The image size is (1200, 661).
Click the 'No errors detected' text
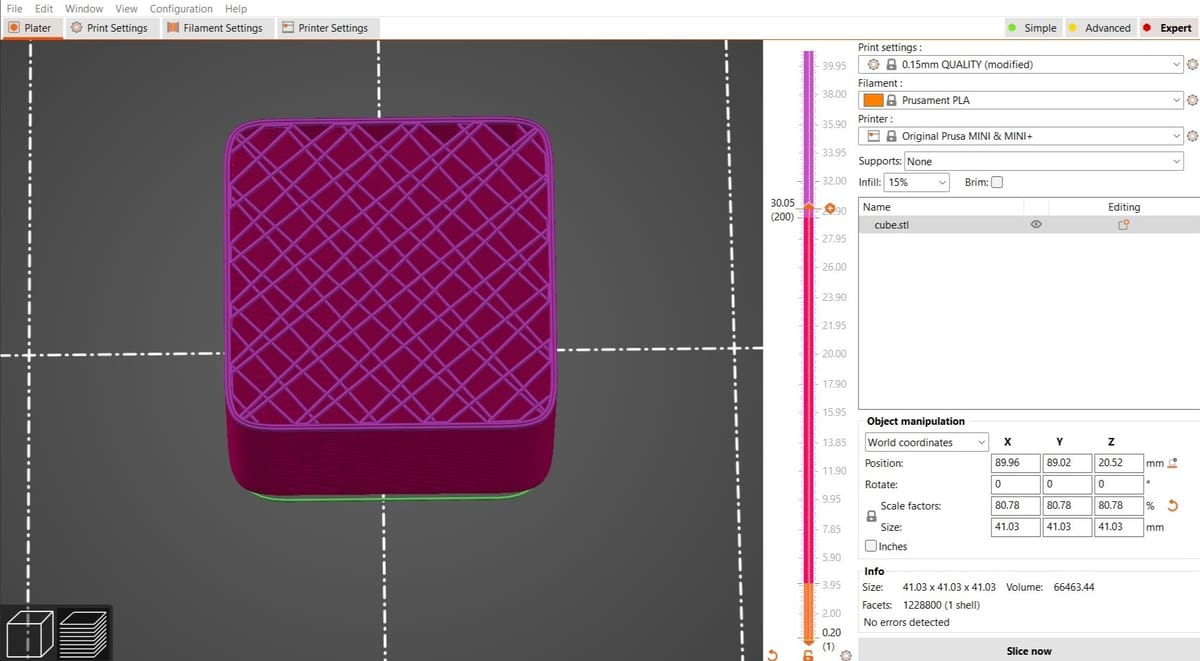click(x=906, y=622)
